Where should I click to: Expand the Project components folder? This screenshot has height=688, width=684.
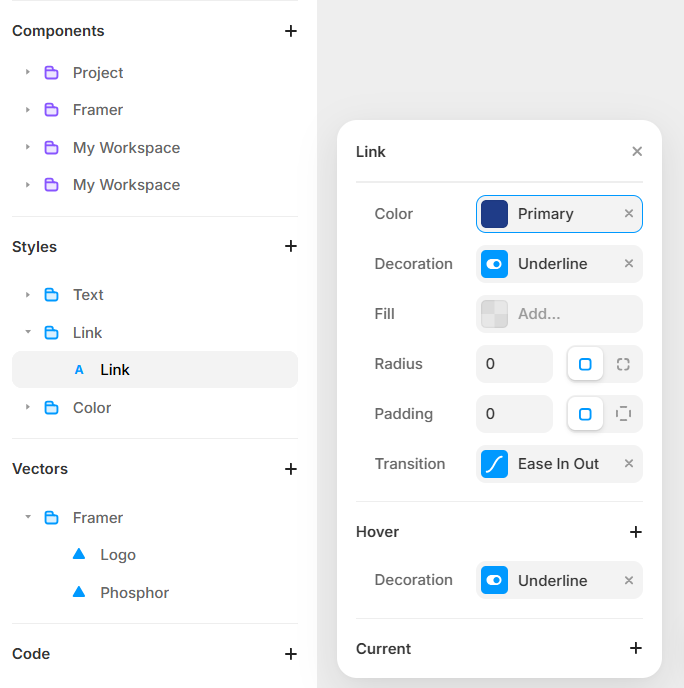pos(28,73)
